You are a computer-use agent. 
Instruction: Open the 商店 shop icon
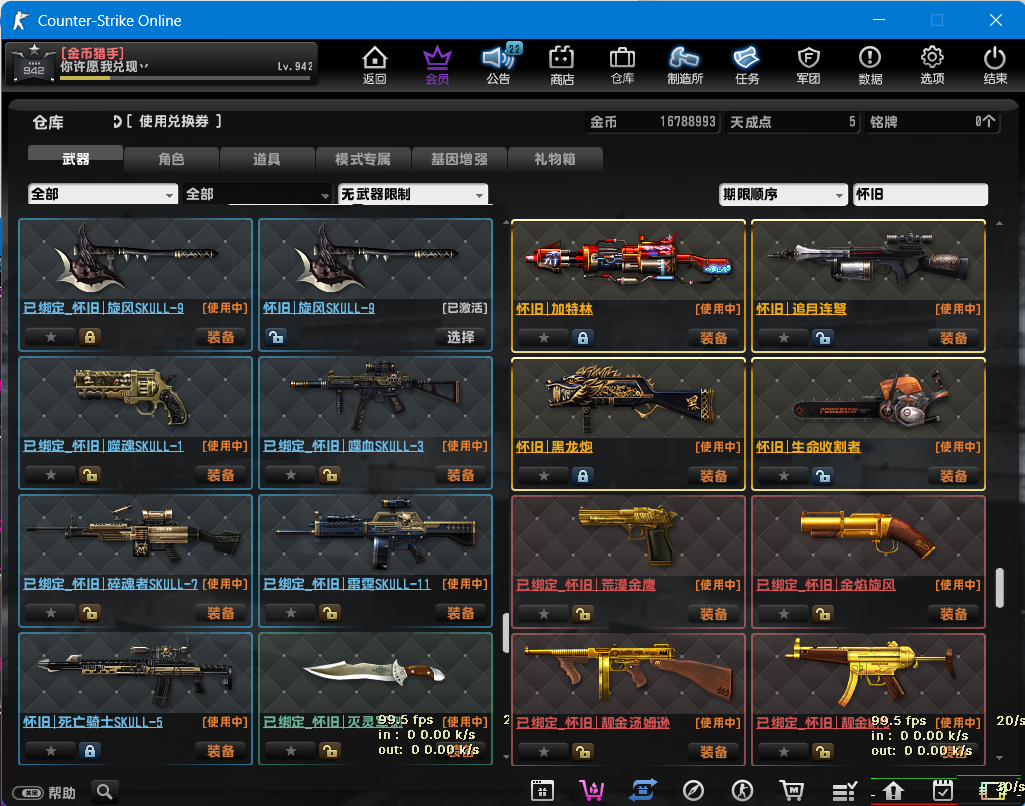(x=562, y=65)
